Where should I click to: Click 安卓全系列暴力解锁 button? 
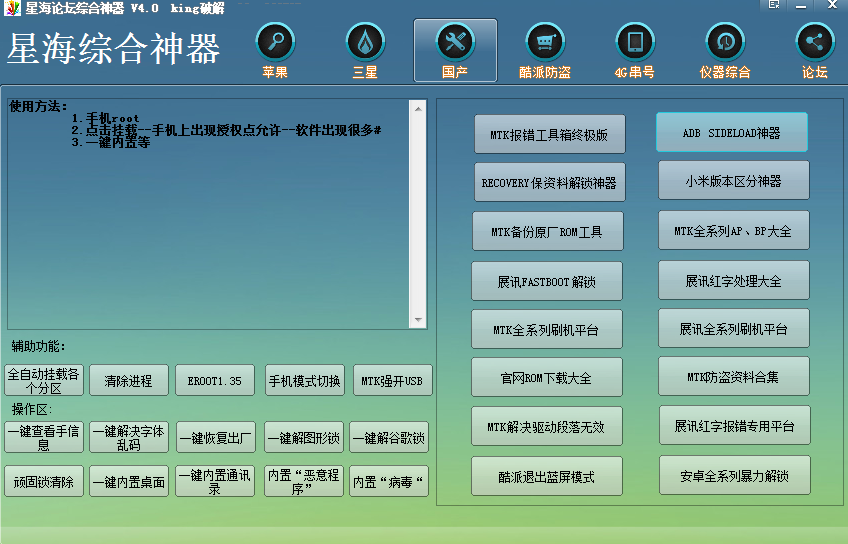coord(734,475)
